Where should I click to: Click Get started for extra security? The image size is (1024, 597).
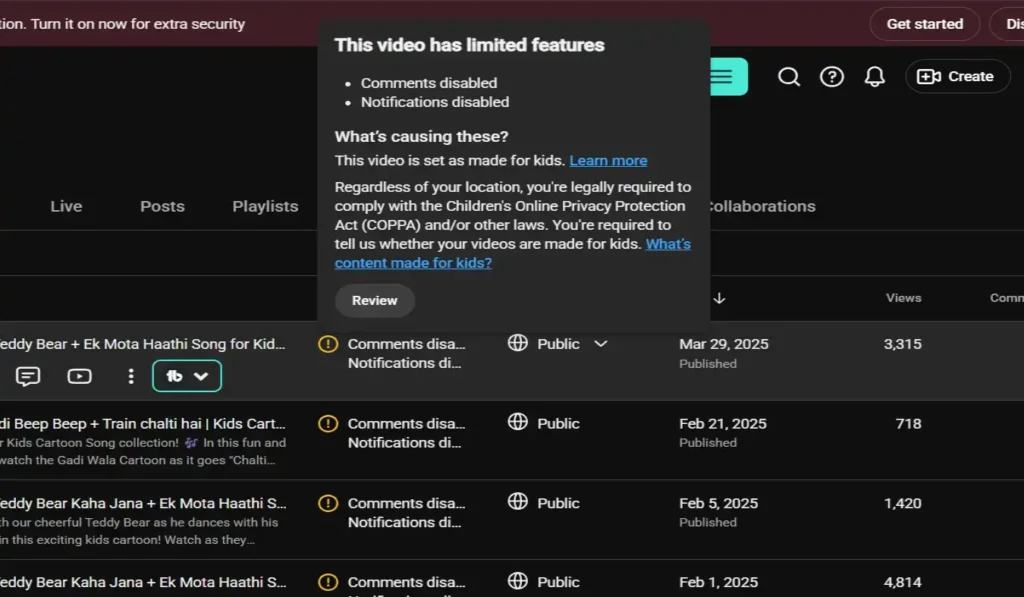(x=925, y=24)
